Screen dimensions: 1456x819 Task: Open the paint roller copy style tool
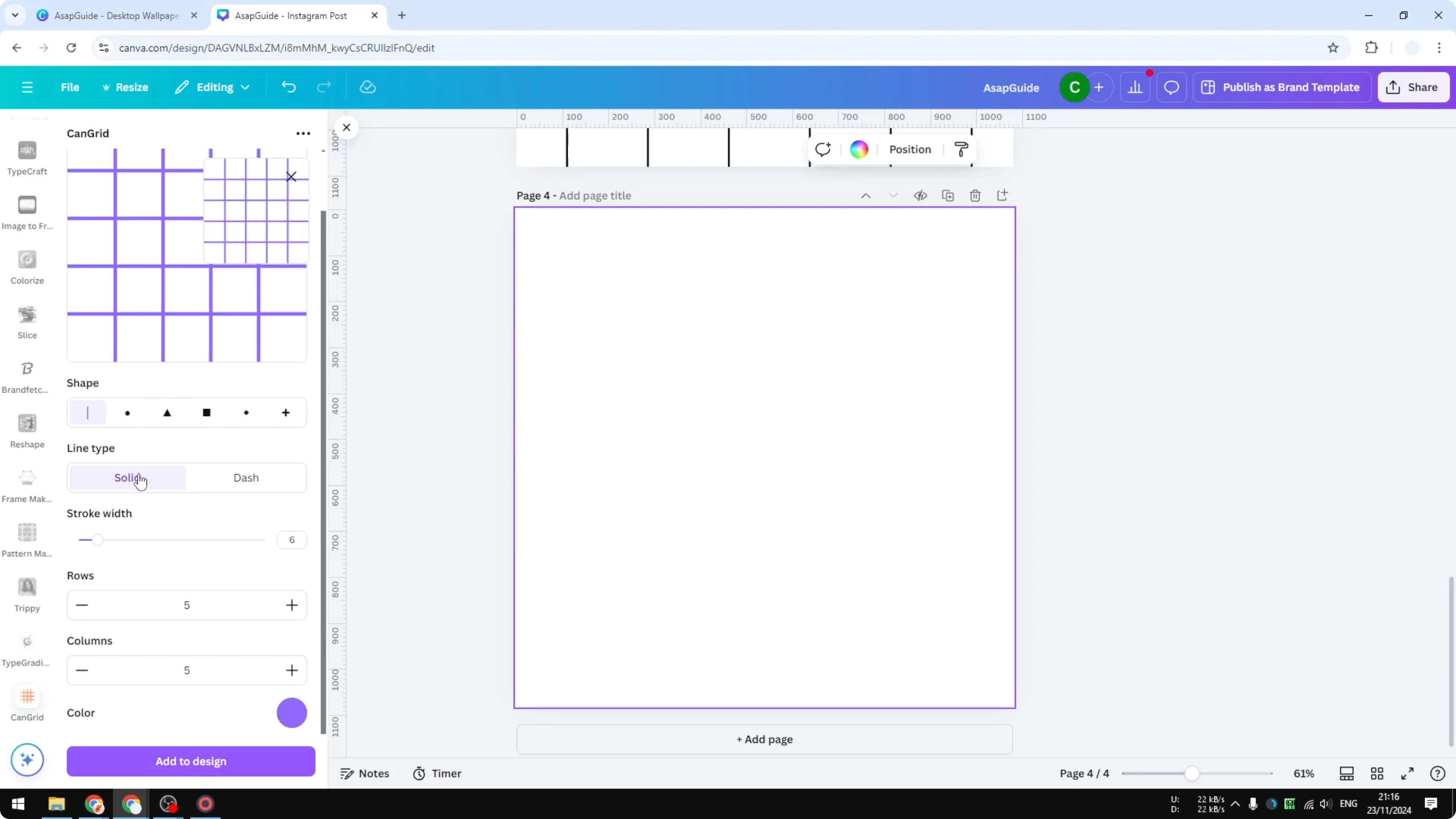(961, 149)
